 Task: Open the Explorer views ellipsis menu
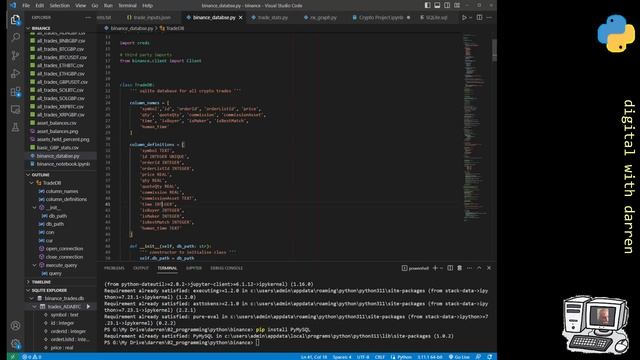tap(88, 18)
